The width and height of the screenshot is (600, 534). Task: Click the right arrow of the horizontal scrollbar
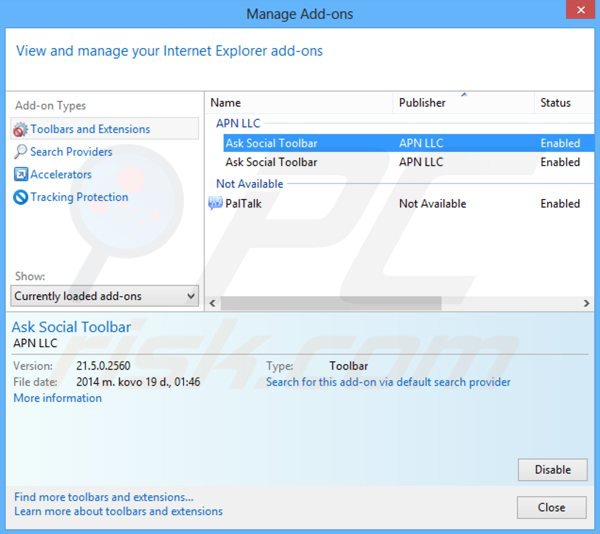pos(587,303)
